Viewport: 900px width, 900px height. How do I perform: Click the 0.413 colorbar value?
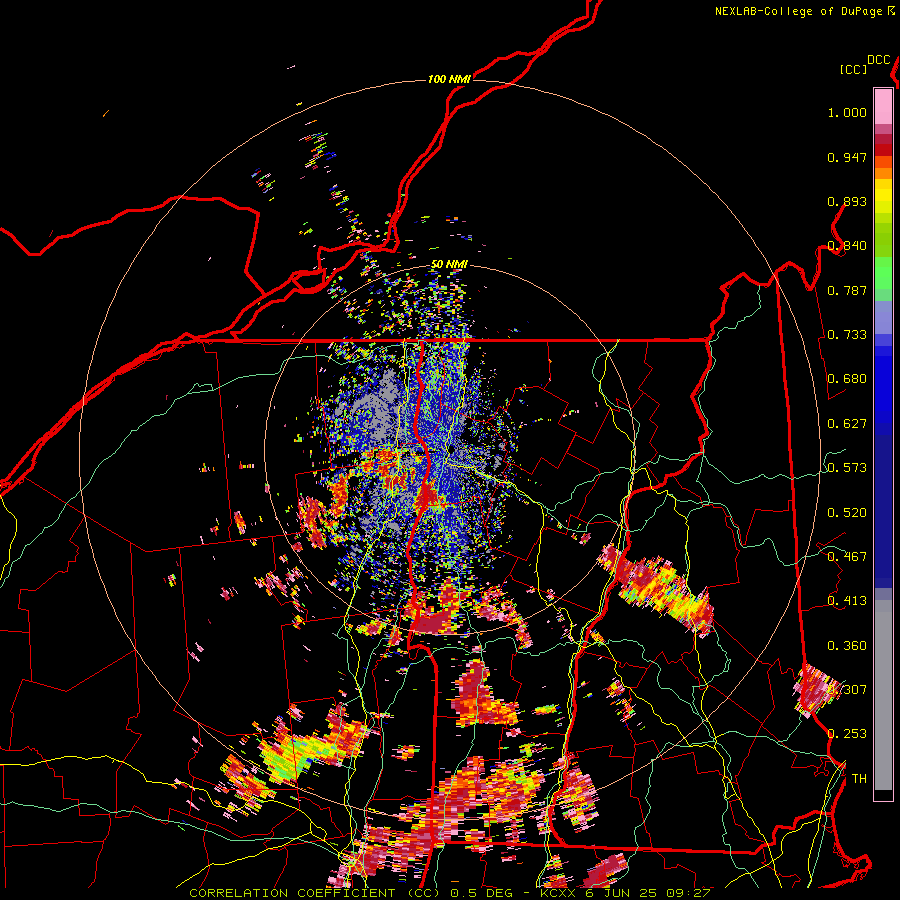click(x=847, y=601)
